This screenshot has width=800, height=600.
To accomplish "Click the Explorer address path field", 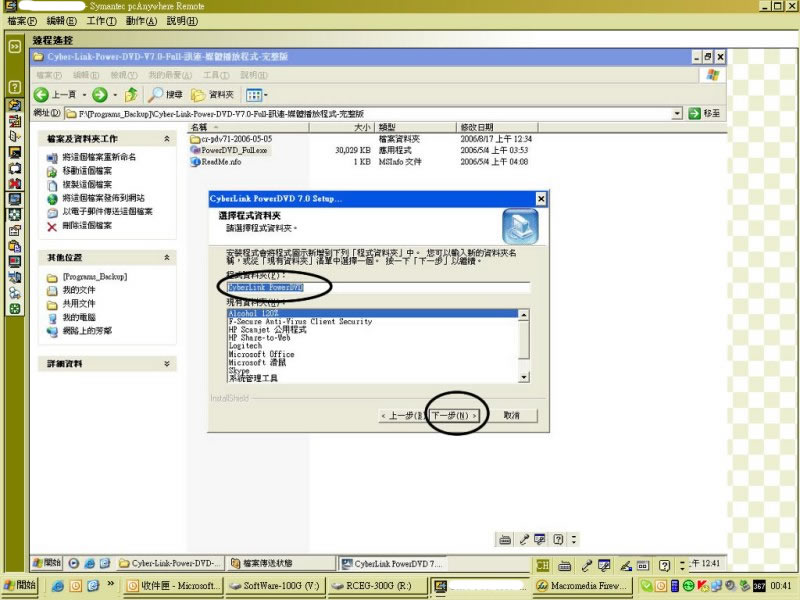I will coord(367,113).
